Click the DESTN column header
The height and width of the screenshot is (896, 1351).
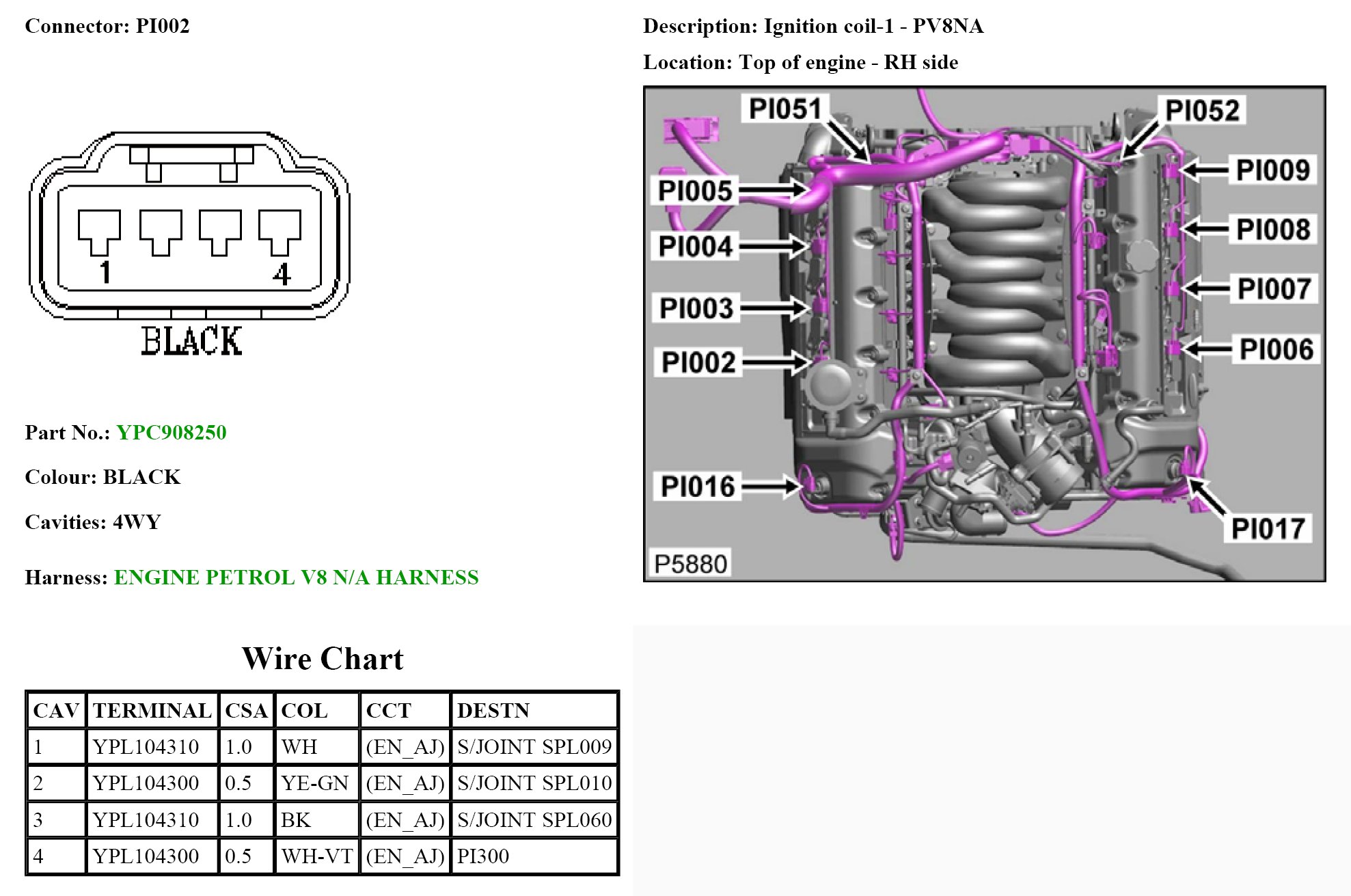pos(493,710)
